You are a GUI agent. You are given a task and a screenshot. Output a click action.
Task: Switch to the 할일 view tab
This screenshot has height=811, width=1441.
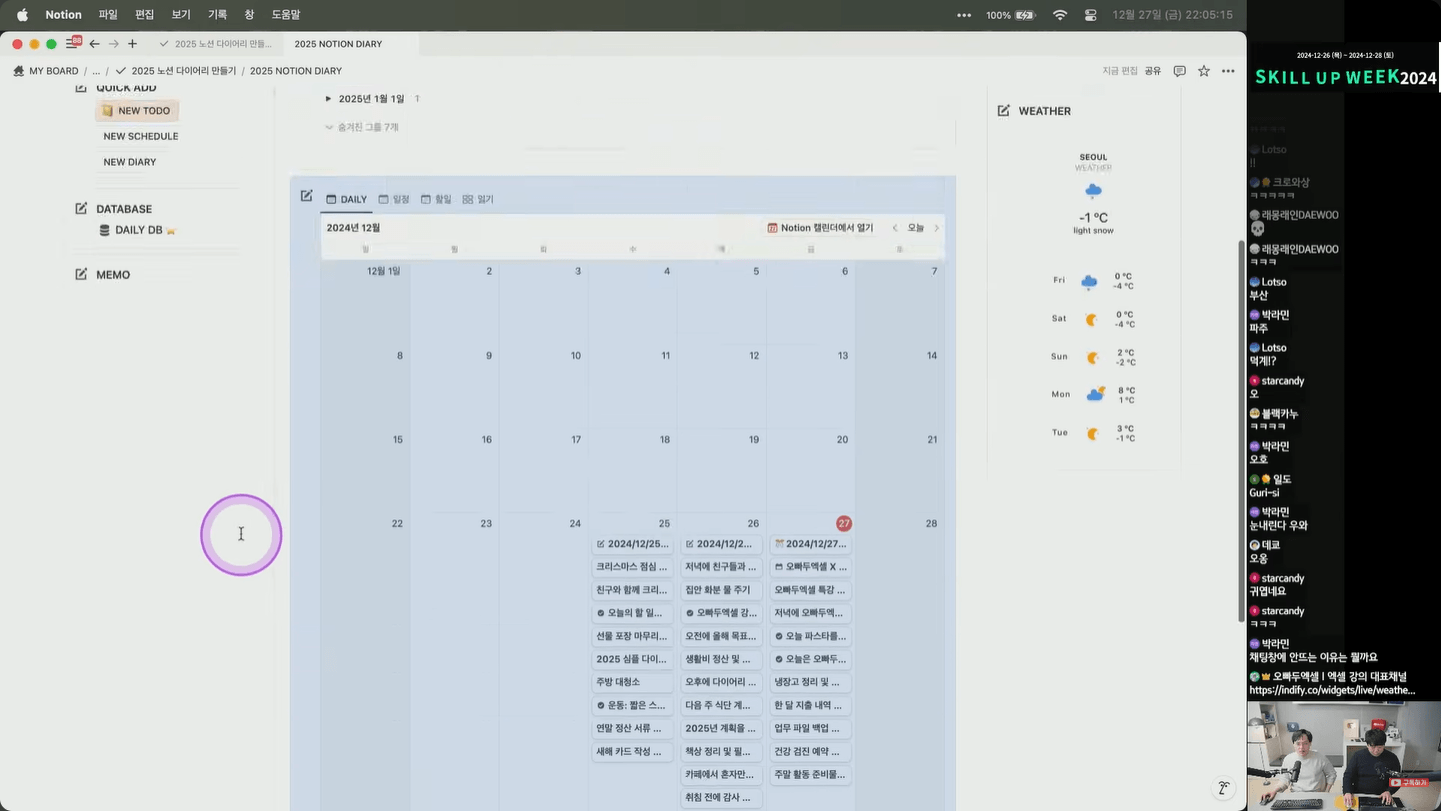[x=436, y=199]
